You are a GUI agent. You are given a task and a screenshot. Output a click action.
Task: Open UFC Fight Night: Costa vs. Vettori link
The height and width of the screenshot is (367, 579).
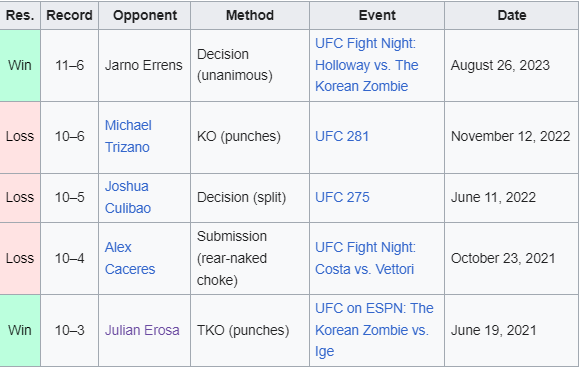coord(365,258)
